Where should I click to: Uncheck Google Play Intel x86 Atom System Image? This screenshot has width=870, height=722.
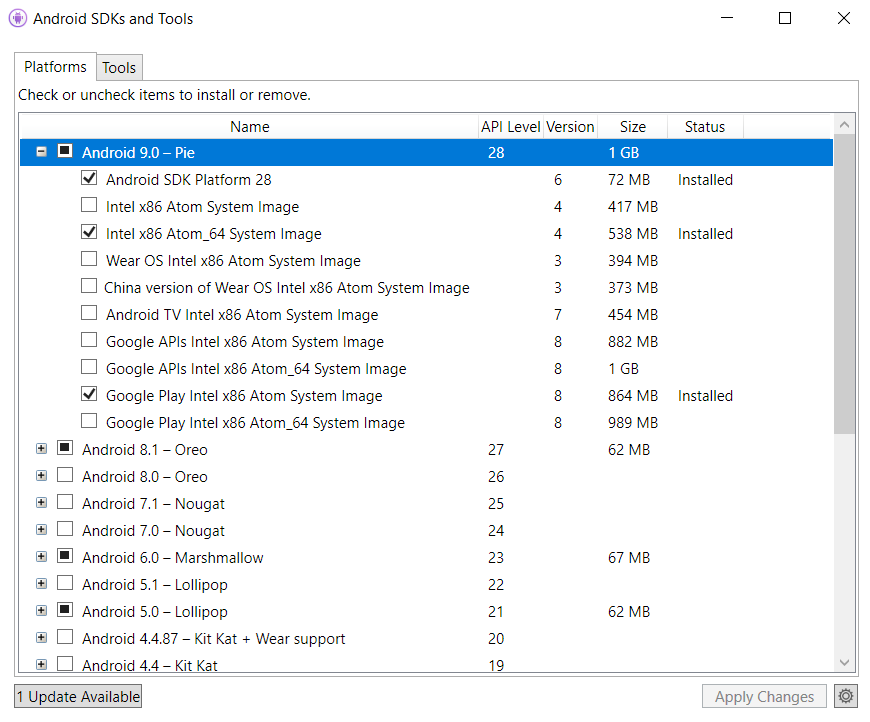click(89, 394)
